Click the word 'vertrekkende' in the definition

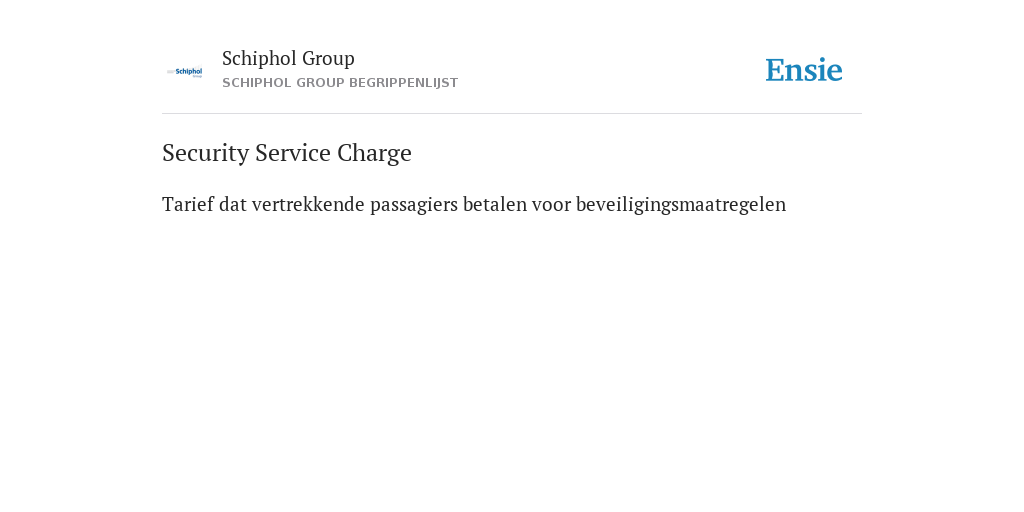308,204
